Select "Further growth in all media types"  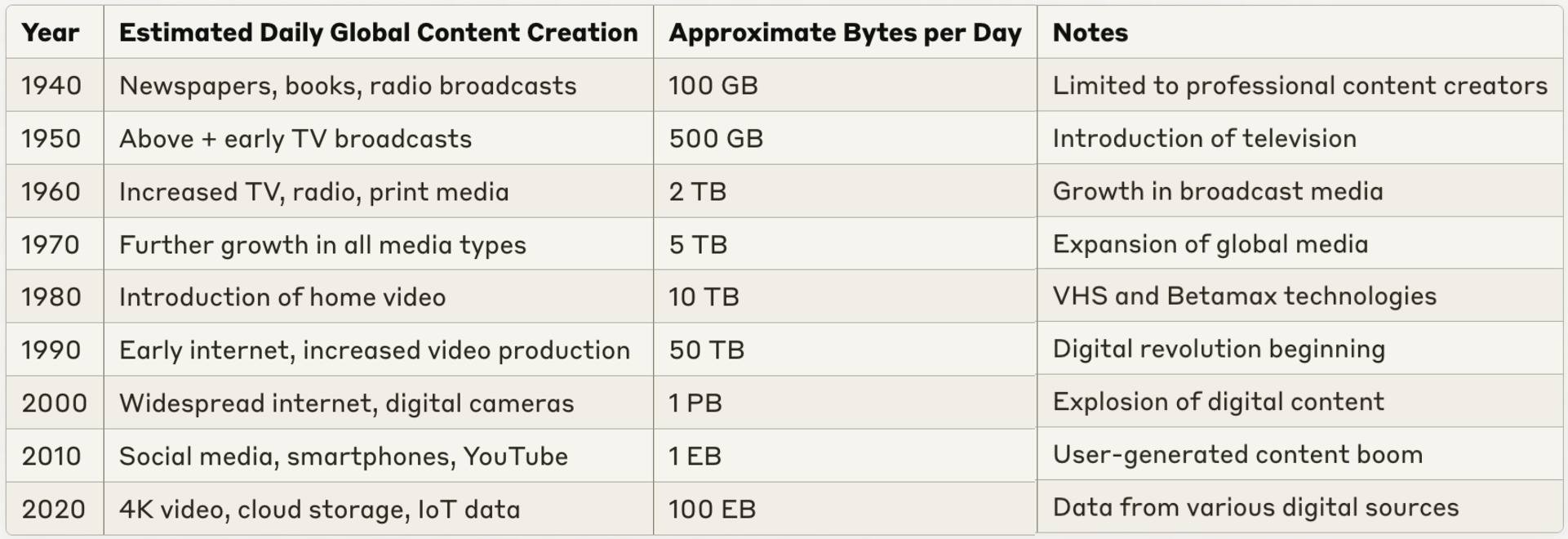click(322, 245)
